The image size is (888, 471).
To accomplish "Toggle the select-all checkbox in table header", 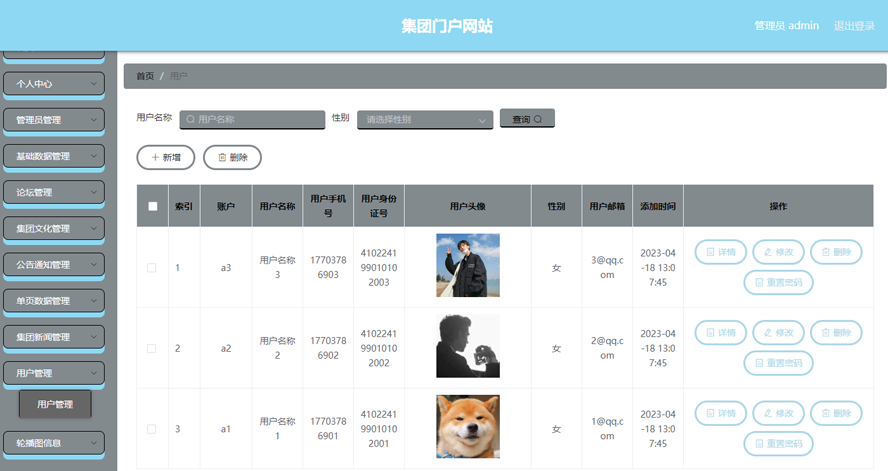I will (x=152, y=206).
